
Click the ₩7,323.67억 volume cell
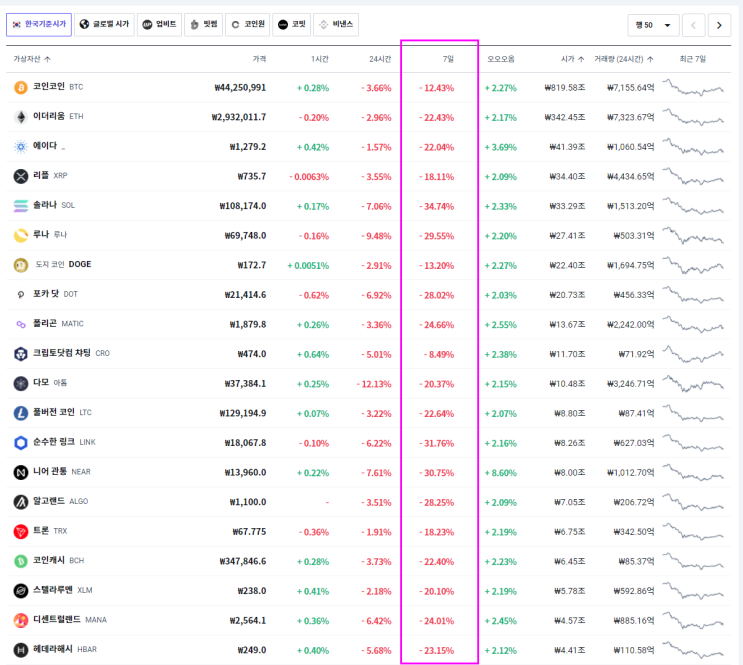click(631, 117)
